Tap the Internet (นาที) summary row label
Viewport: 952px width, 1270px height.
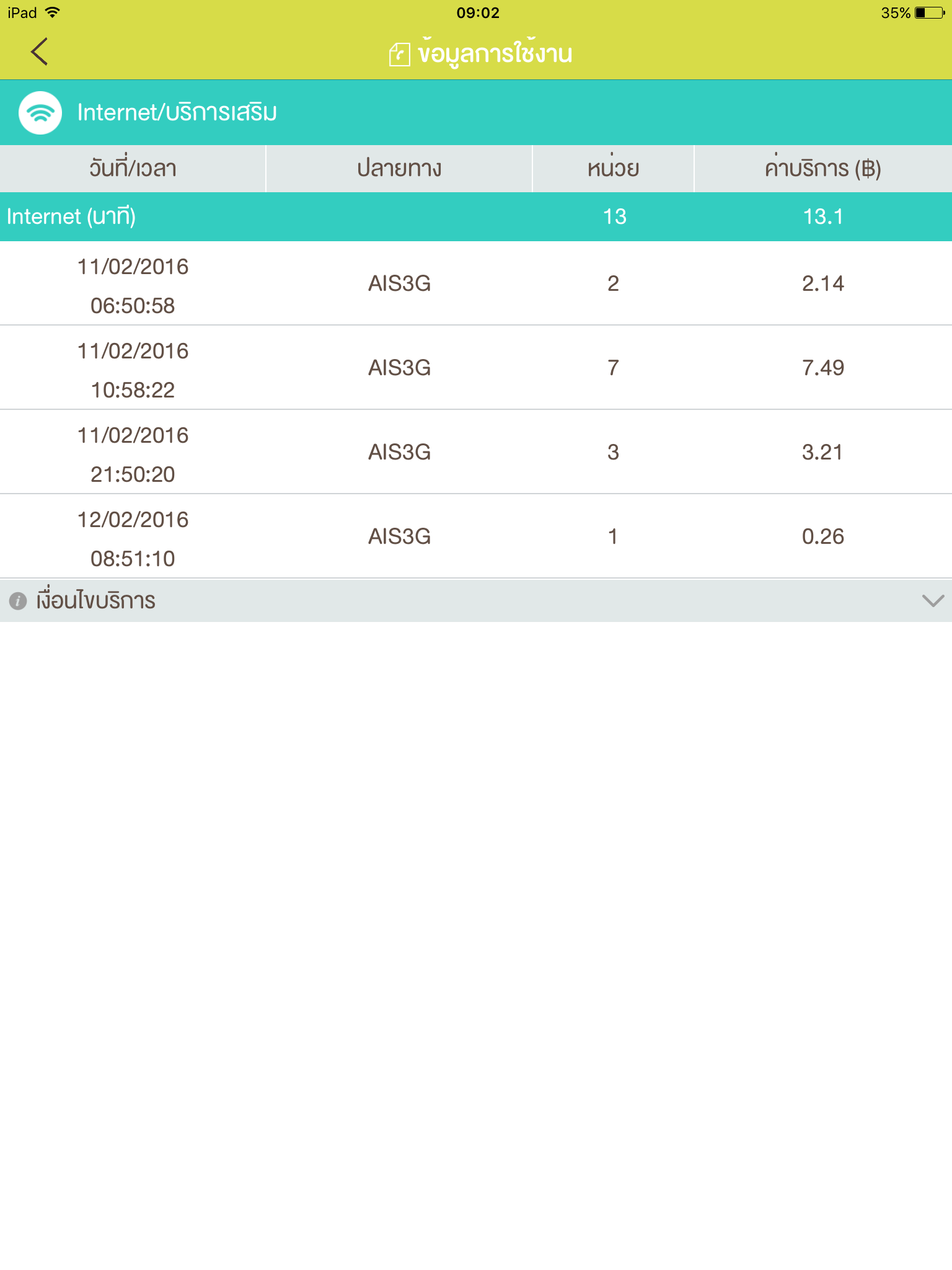(71, 216)
